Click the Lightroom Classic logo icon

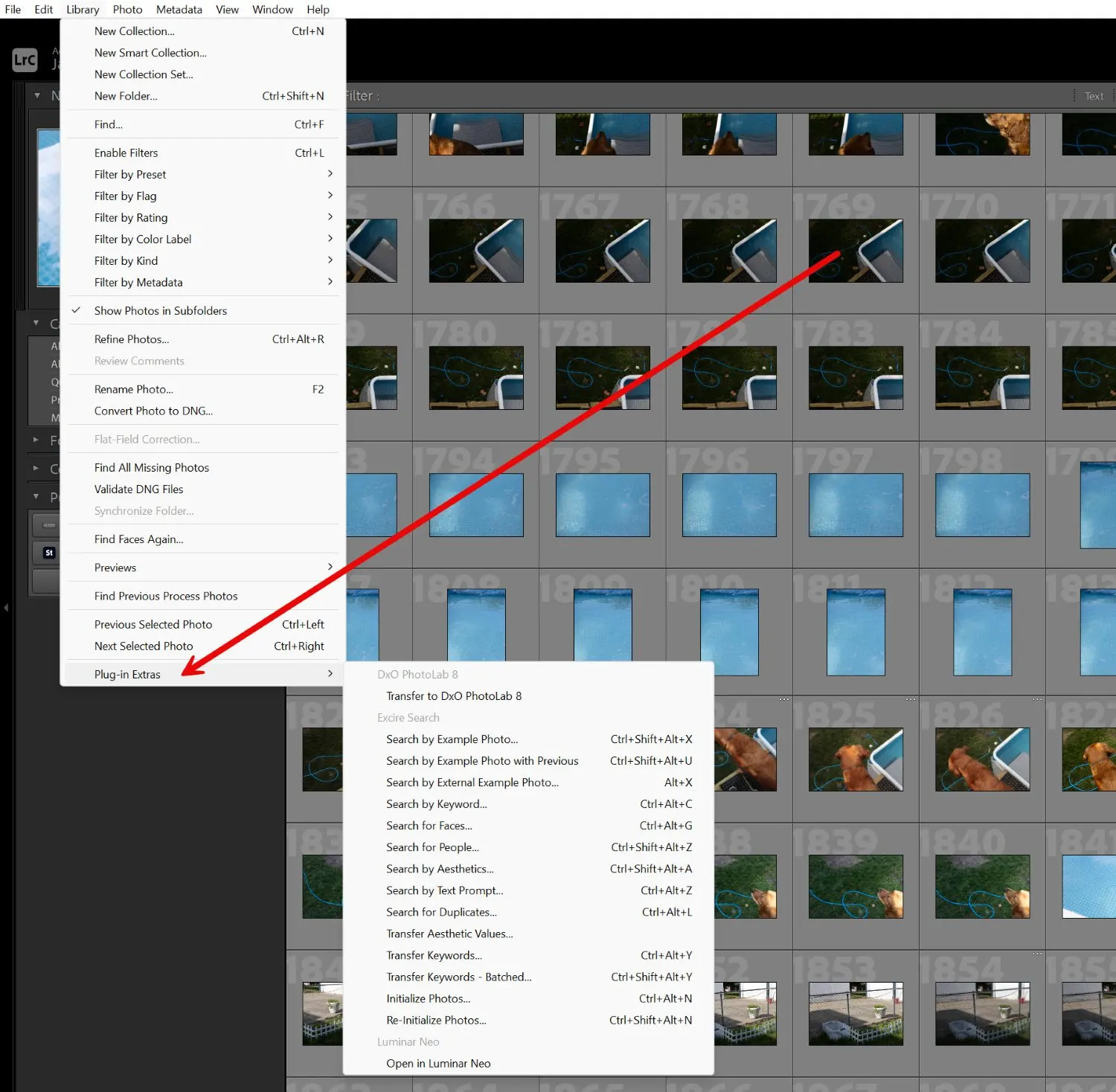coord(25,60)
